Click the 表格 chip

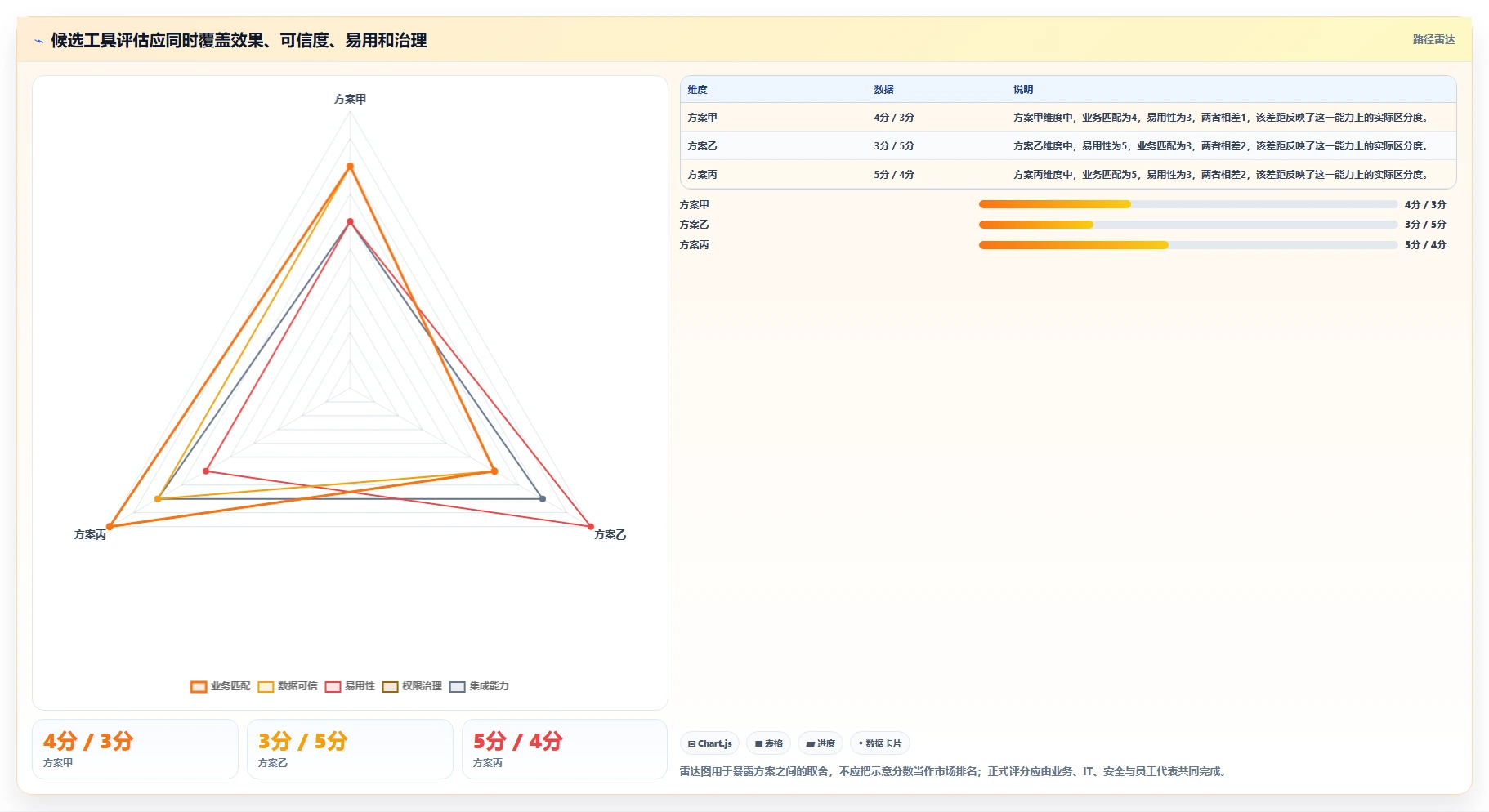[x=768, y=743]
